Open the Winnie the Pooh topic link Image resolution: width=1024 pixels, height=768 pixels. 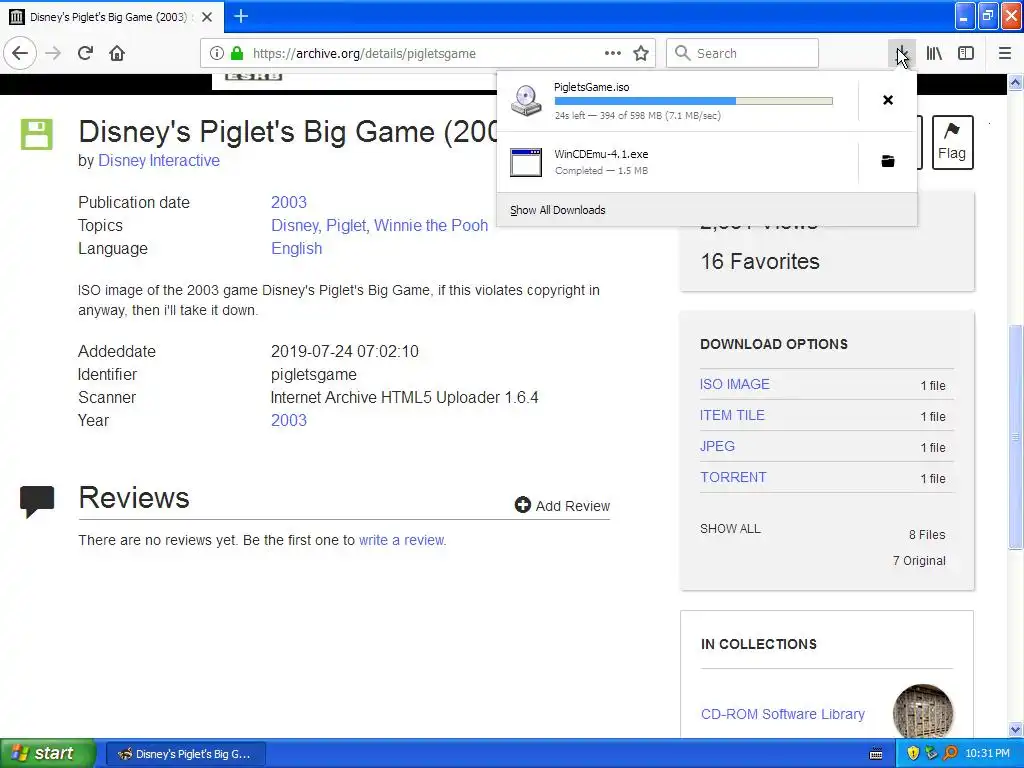click(x=431, y=225)
